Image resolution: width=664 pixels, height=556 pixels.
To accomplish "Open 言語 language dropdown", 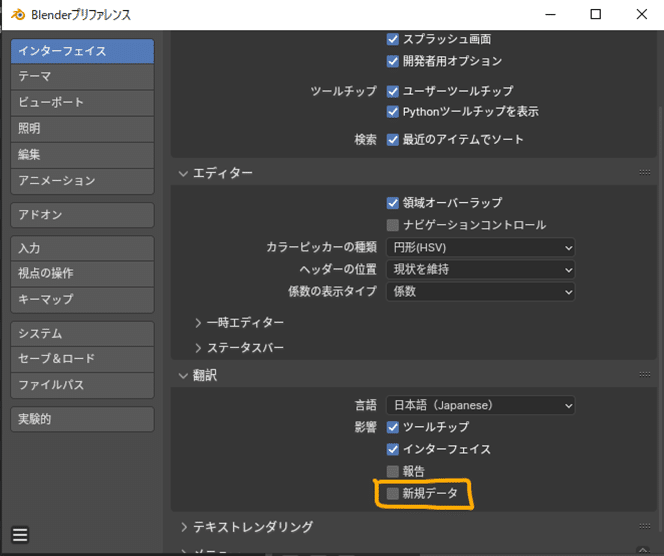I will [481, 405].
